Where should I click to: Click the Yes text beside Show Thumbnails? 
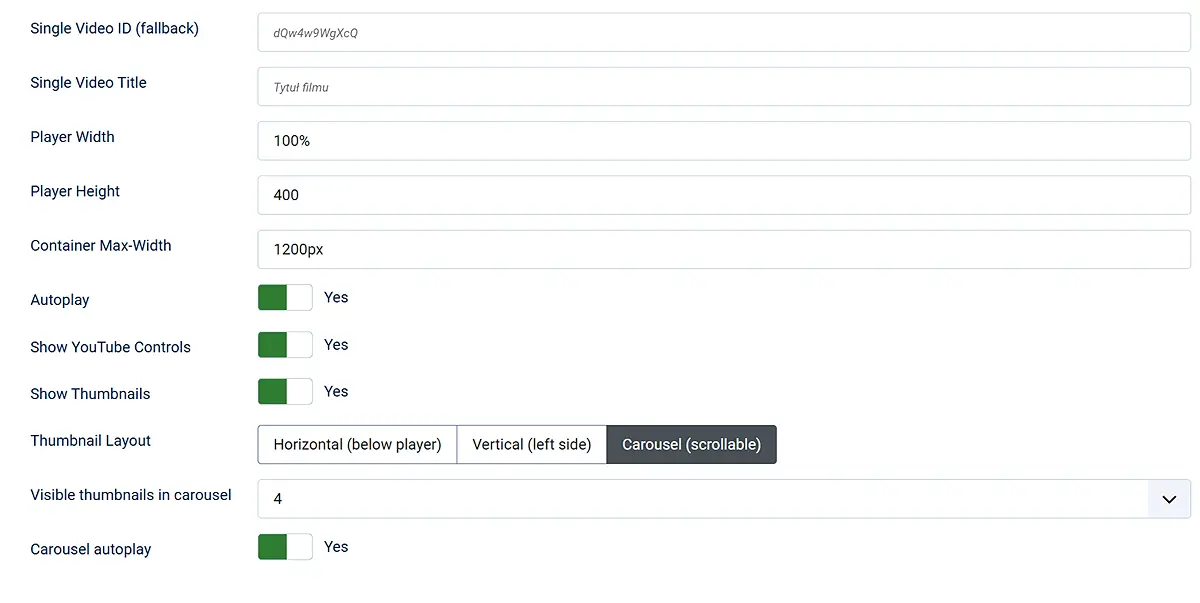tap(336, 392)
